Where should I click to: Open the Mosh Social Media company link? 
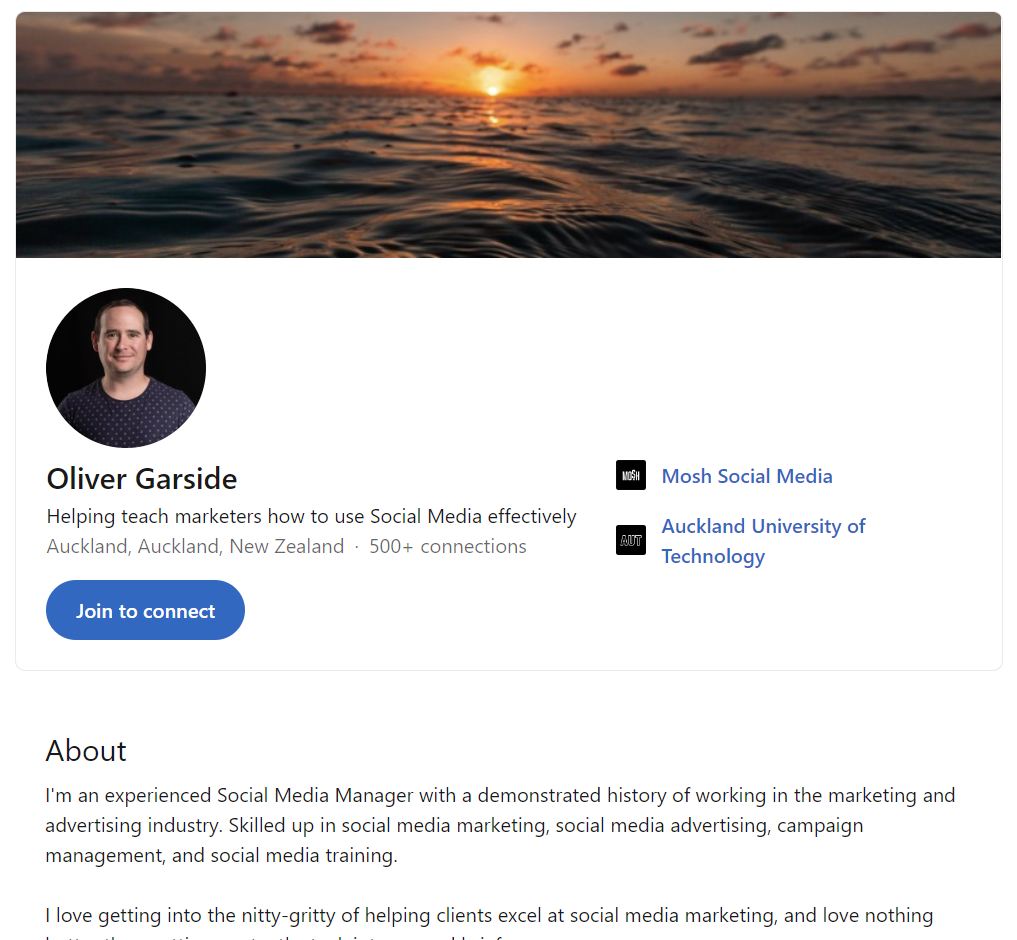(747, 476)
